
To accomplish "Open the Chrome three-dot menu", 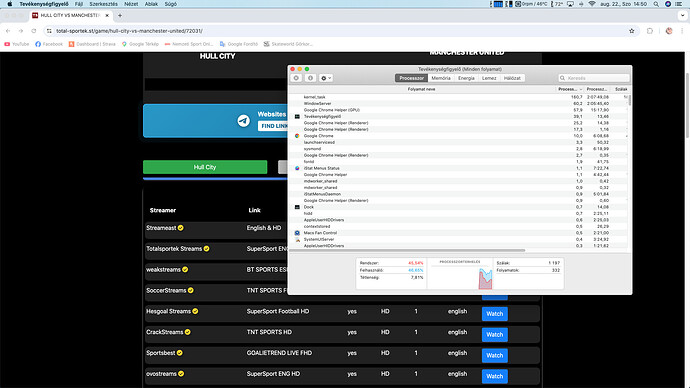I will (682, 31).
